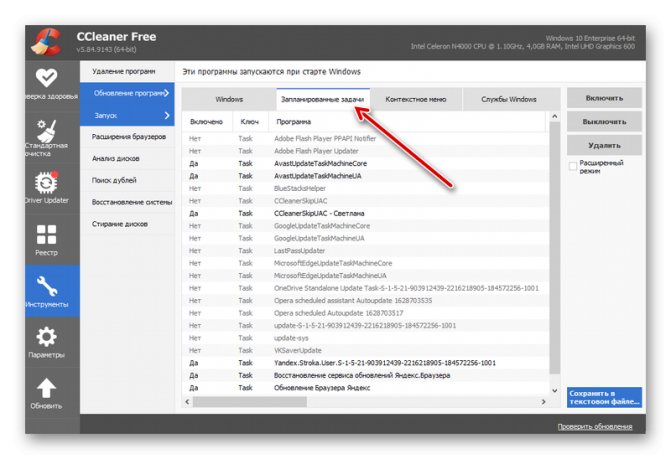Open the Custom Clean broom icon
The image size is (671, 459).
click(46, 130)
